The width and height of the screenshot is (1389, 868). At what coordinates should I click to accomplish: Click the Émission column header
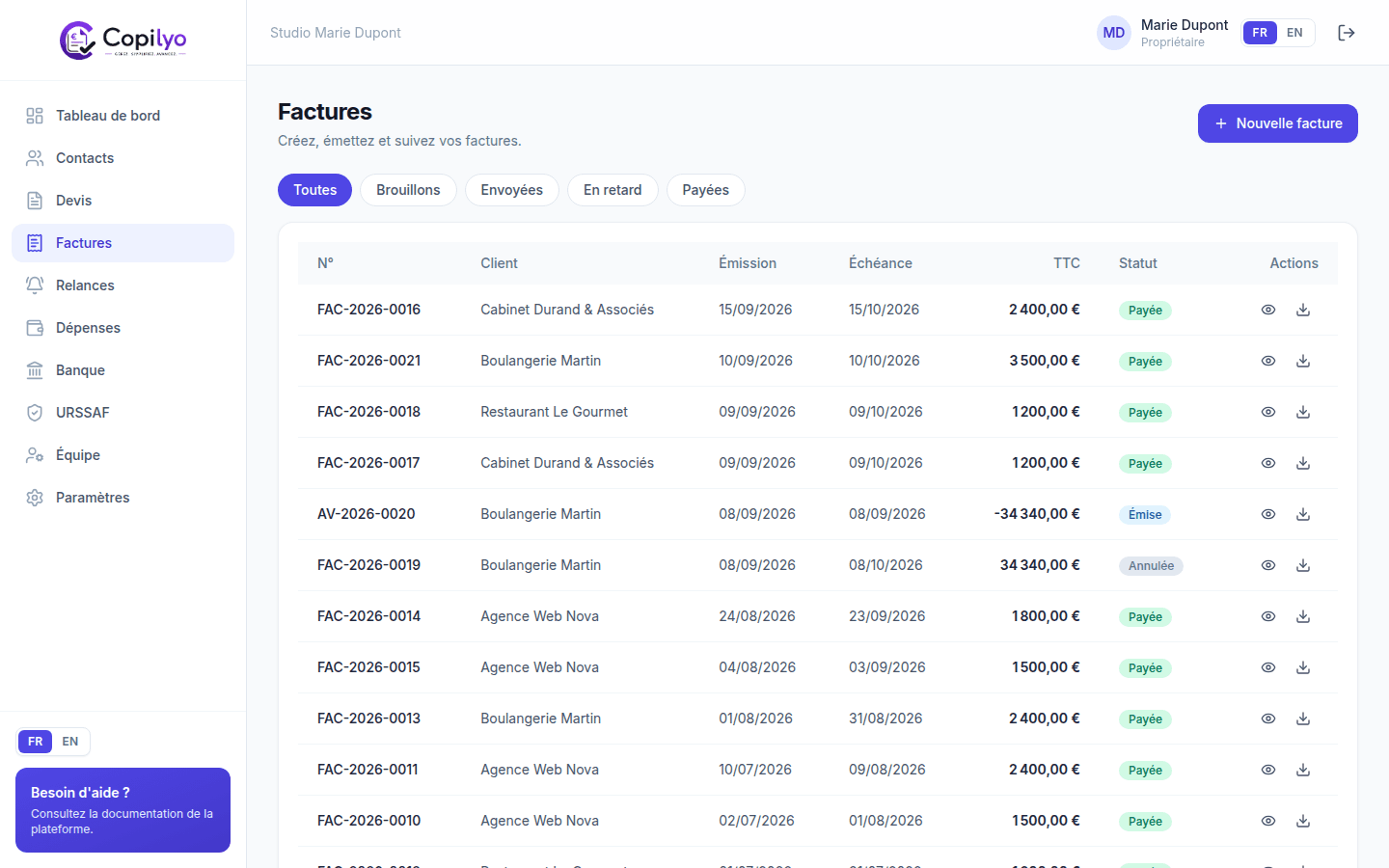click(748, 263)
